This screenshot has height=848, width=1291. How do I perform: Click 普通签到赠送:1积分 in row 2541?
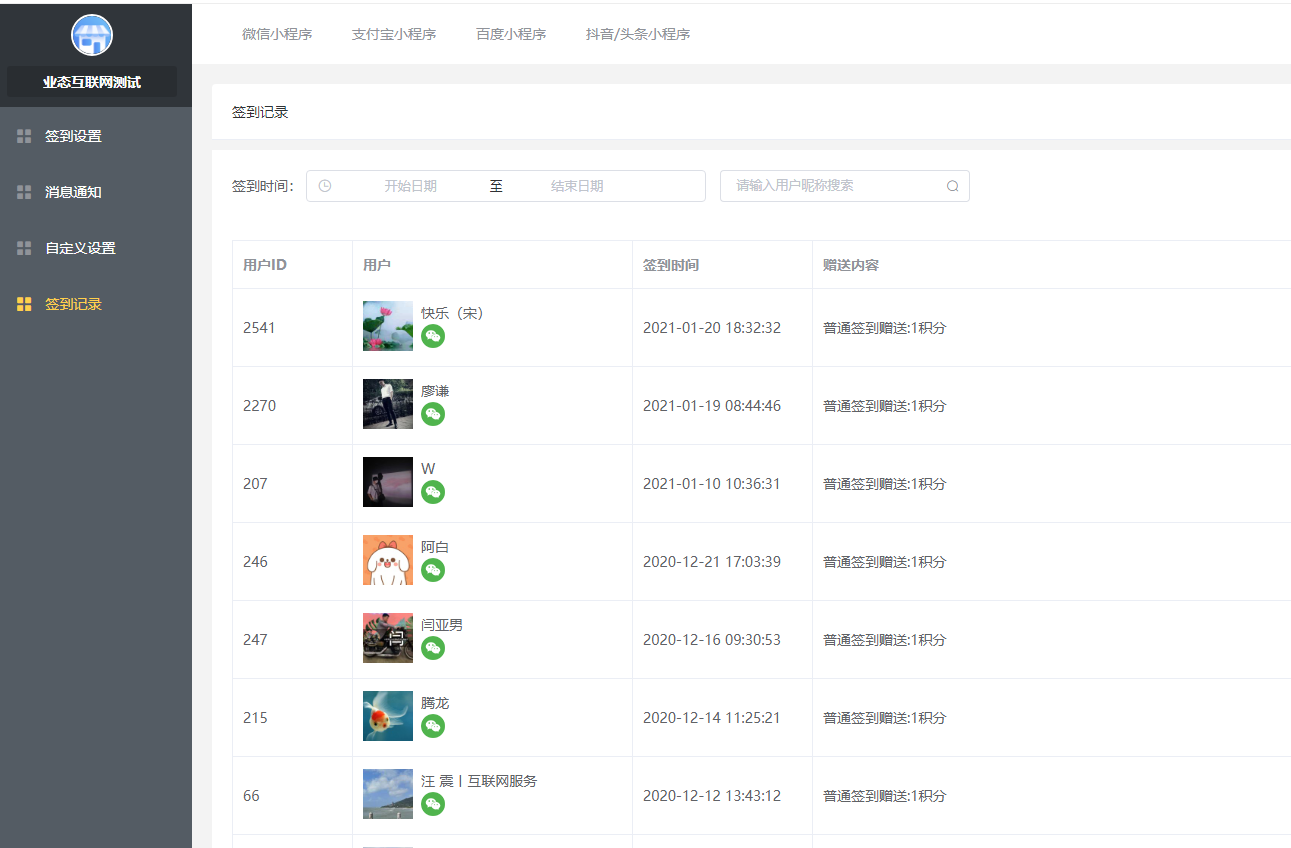click(x=884, y=327)
